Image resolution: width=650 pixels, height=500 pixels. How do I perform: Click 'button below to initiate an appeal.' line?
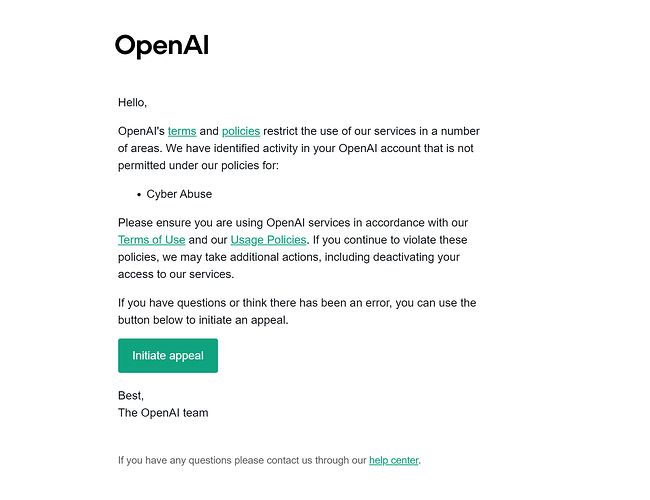(203, 320)
